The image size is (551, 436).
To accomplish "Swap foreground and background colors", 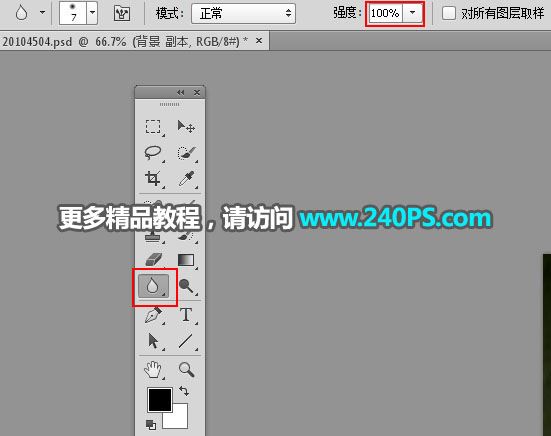I will click(184, 391).
